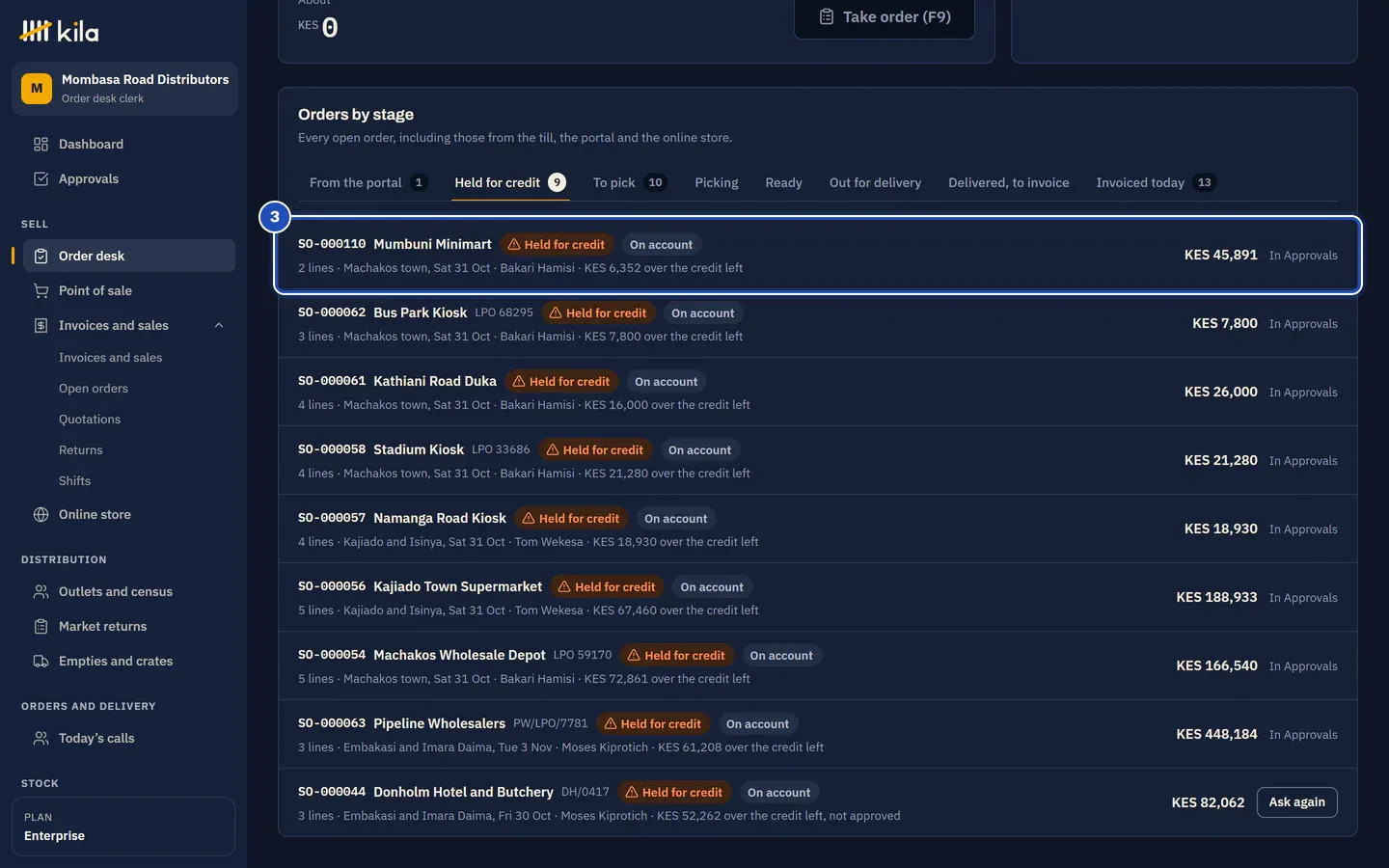Click On account badge for Mumbuni Minimart
The image size is (1389, 868).
[x=661, y=245]
